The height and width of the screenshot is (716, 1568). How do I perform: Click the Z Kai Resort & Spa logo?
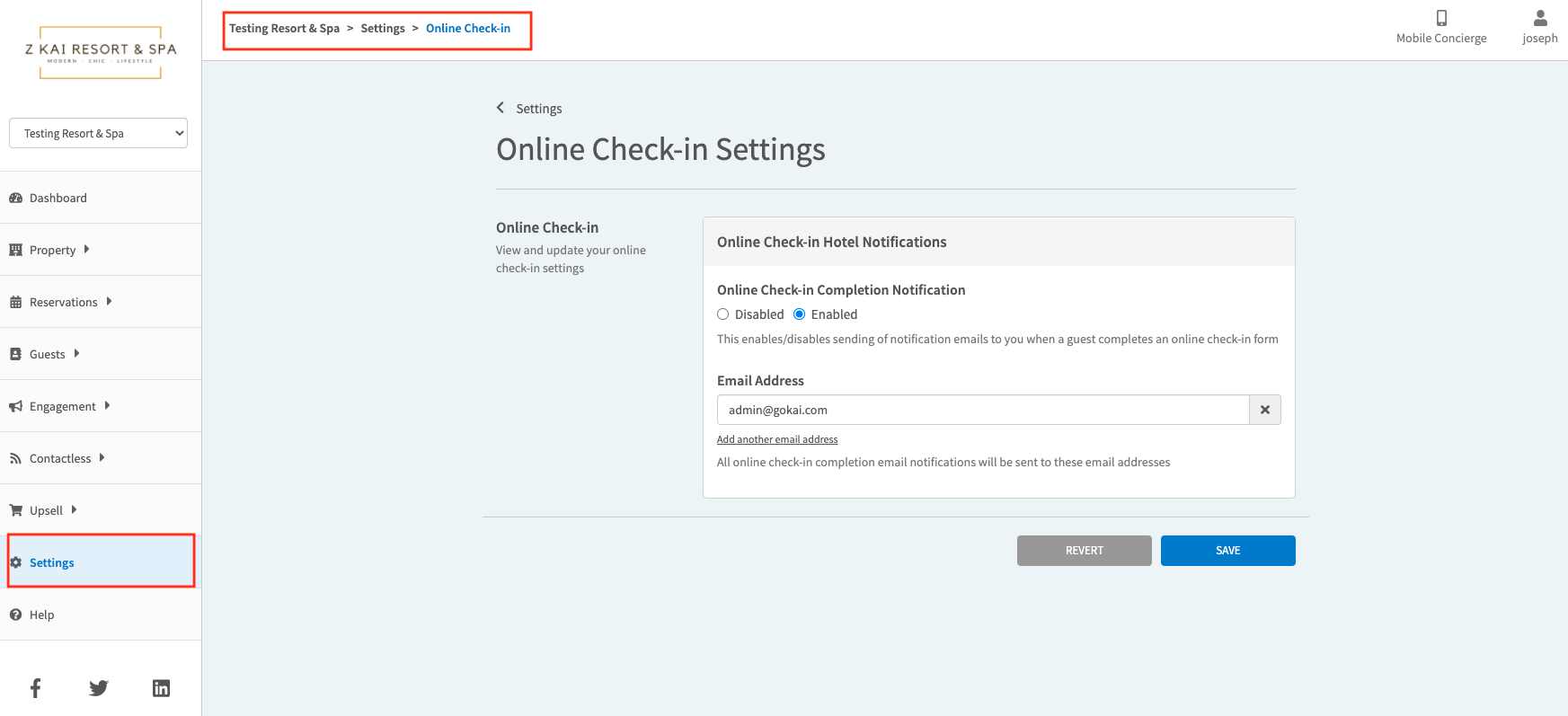coord(101,52)
